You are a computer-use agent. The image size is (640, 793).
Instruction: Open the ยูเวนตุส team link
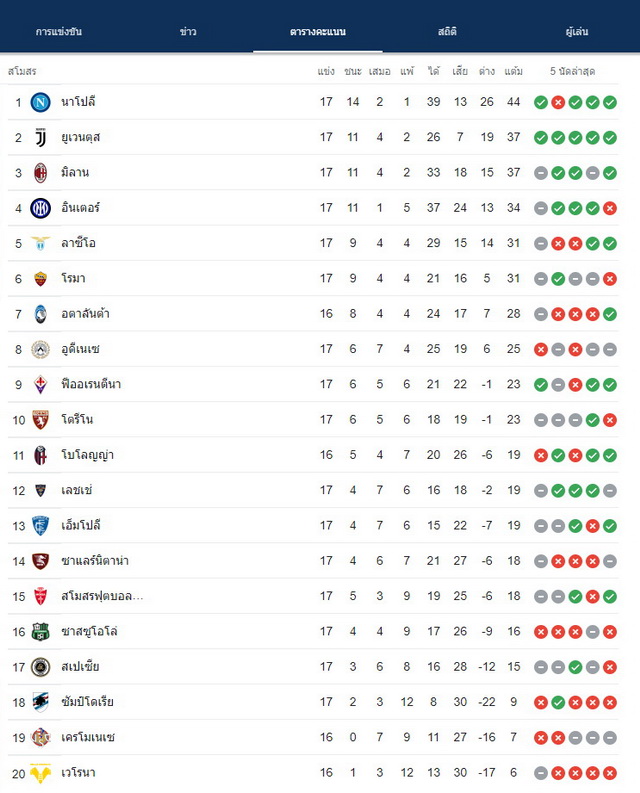81,137
